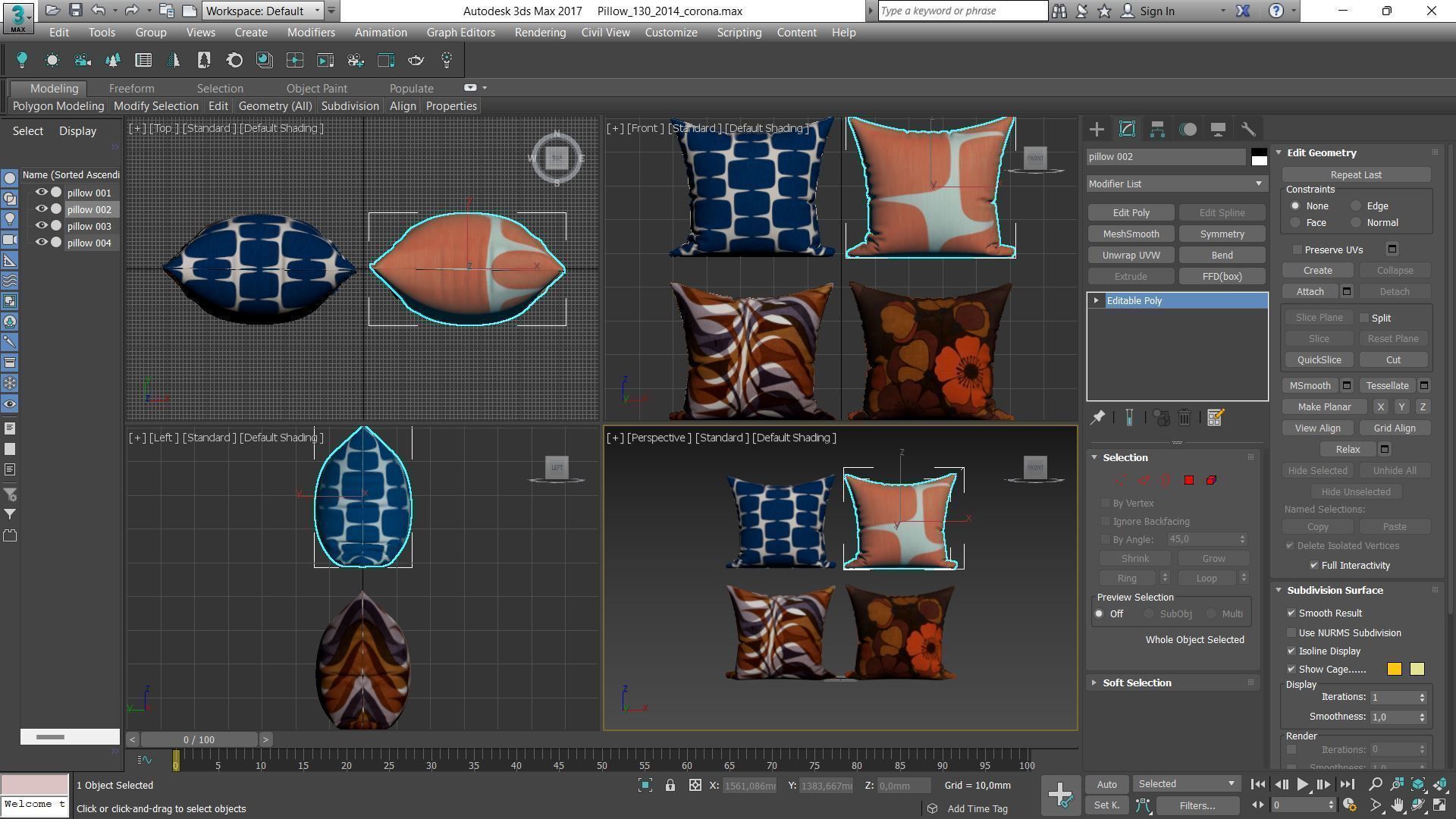Expand Editable Poly stack arrow
The height and width of the screenshot is (819, 1456).
tap(1097, 301)
